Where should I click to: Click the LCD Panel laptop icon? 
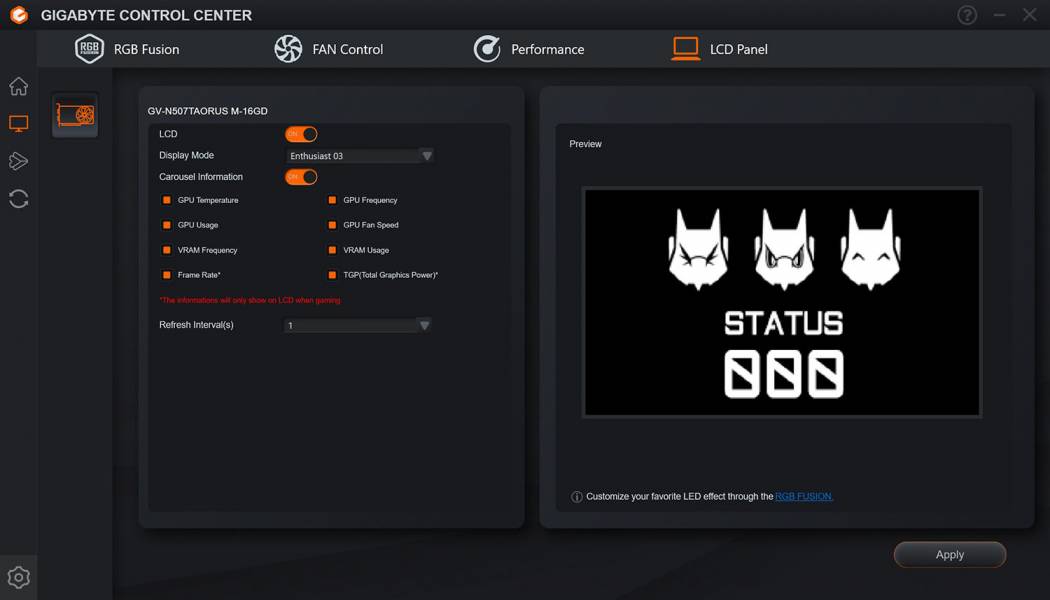coord(686,49)
